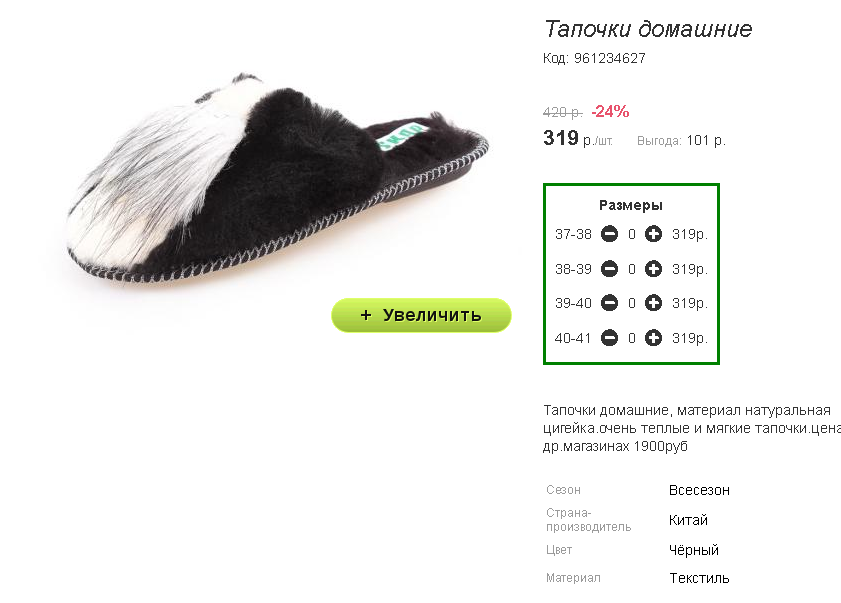Click the slipper product photo
Image resolution: width=841 pixels, height=603 pixels.
277,177
